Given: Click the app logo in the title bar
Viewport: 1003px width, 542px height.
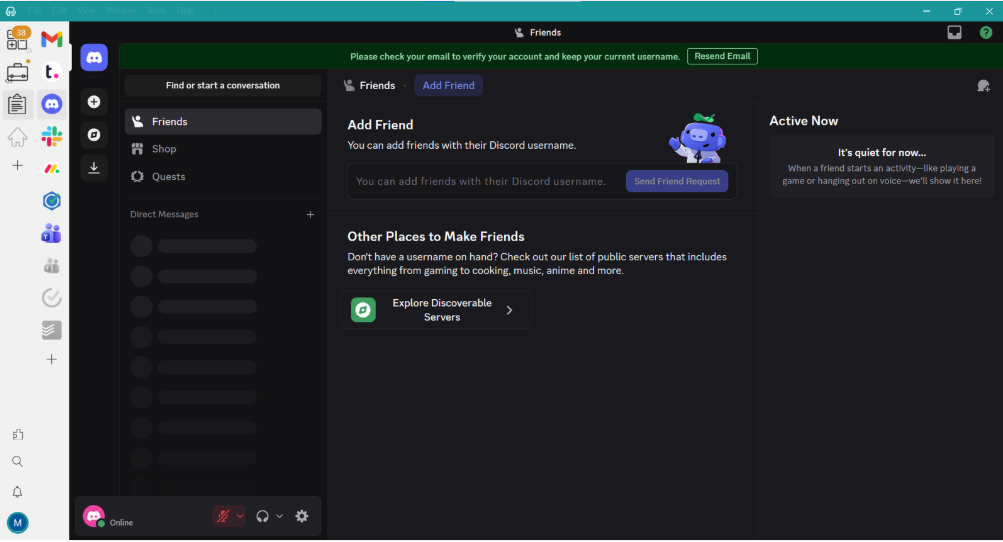Looking at the screenshot, I should [x=11, y=12].
